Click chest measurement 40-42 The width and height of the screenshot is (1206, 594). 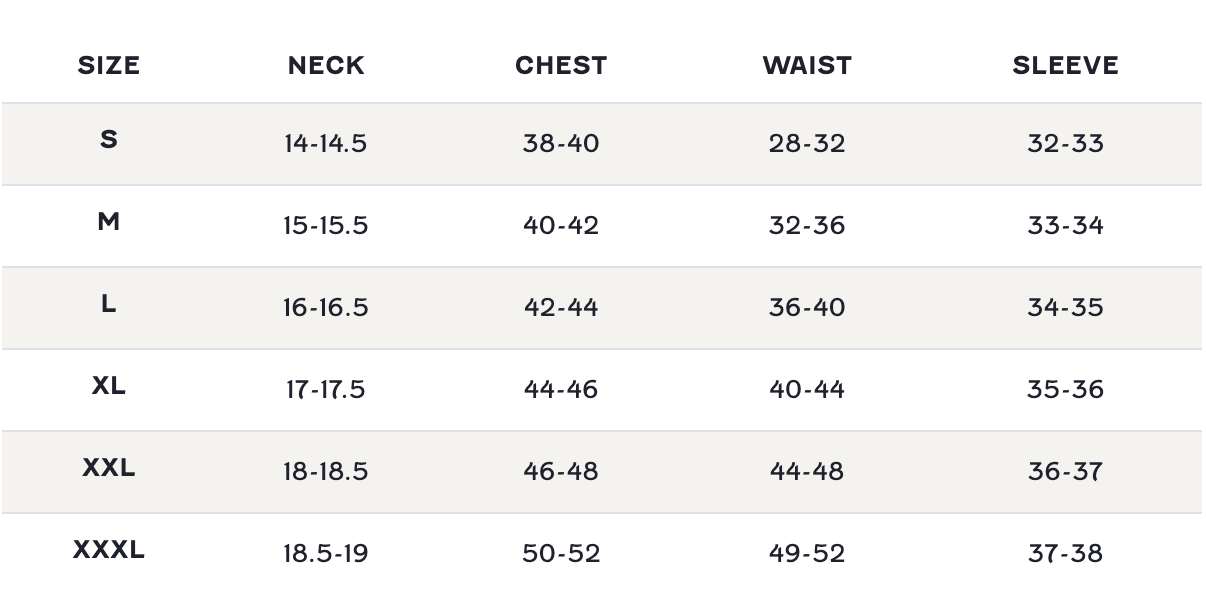point(561,226)
